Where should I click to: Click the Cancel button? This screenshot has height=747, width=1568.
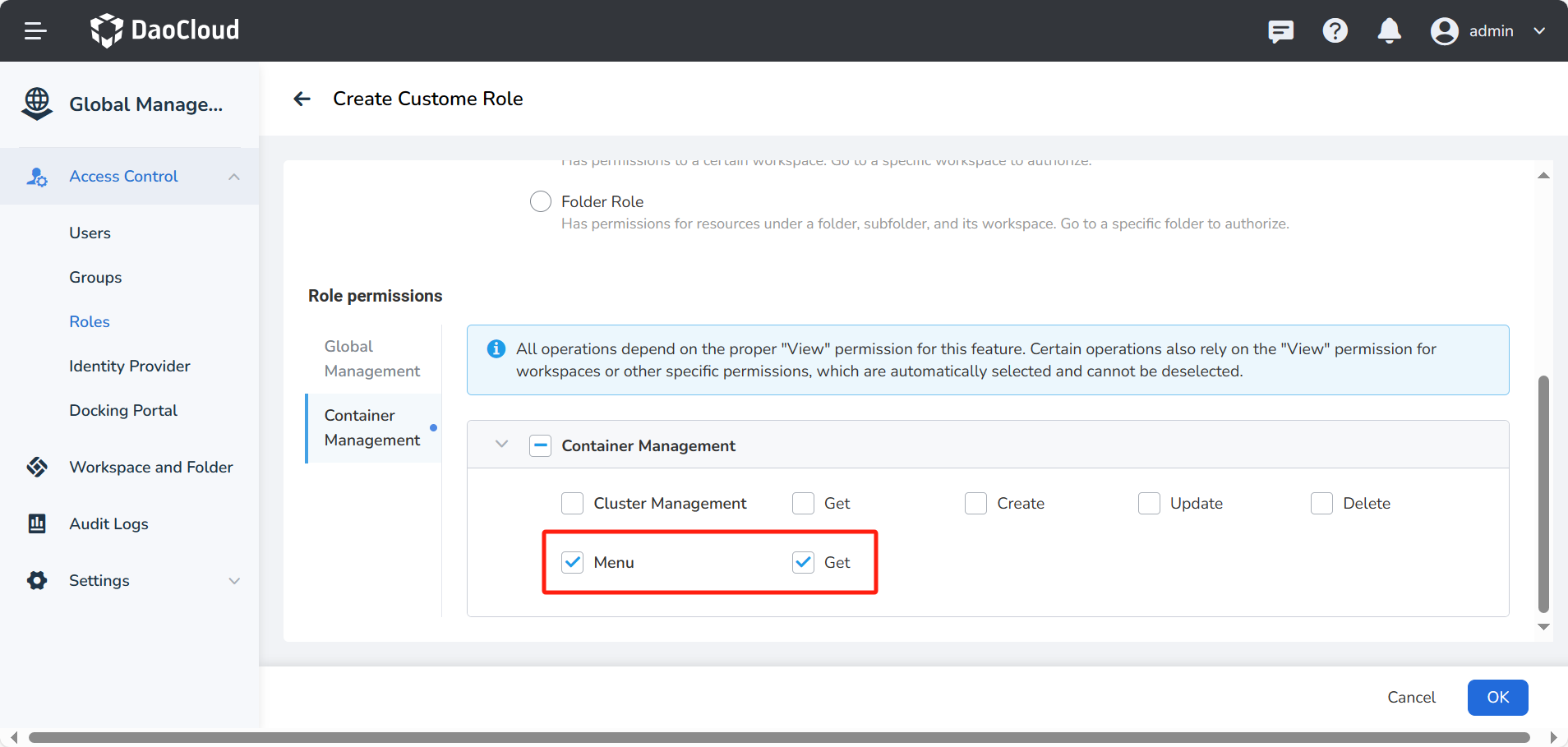pyautogui.click(x=1411, y=697)
